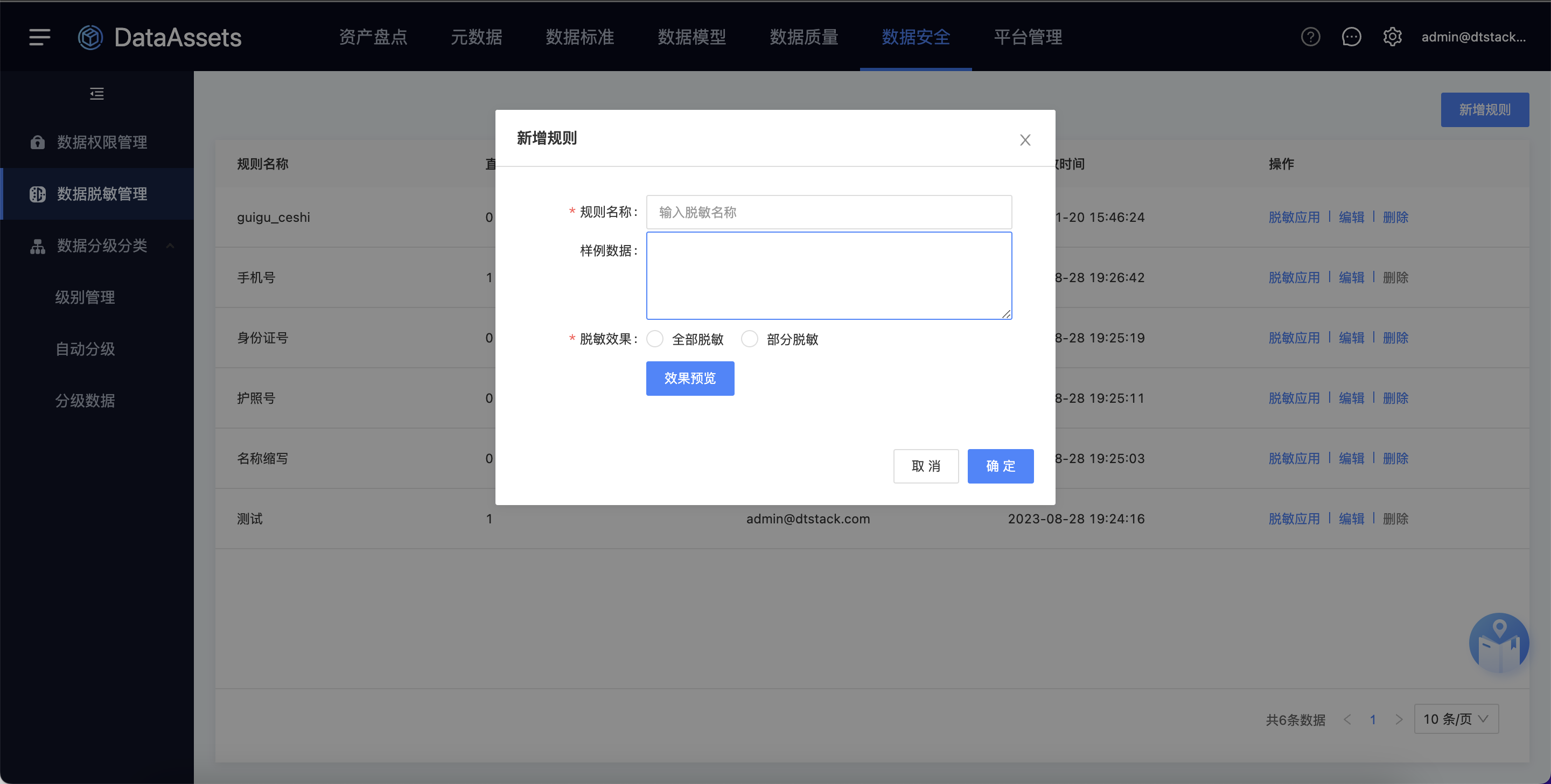Click 脱敏应用 for guigu_ceshi row
The width and height of the screenshot is (1551, 784).
[1294, 218]
